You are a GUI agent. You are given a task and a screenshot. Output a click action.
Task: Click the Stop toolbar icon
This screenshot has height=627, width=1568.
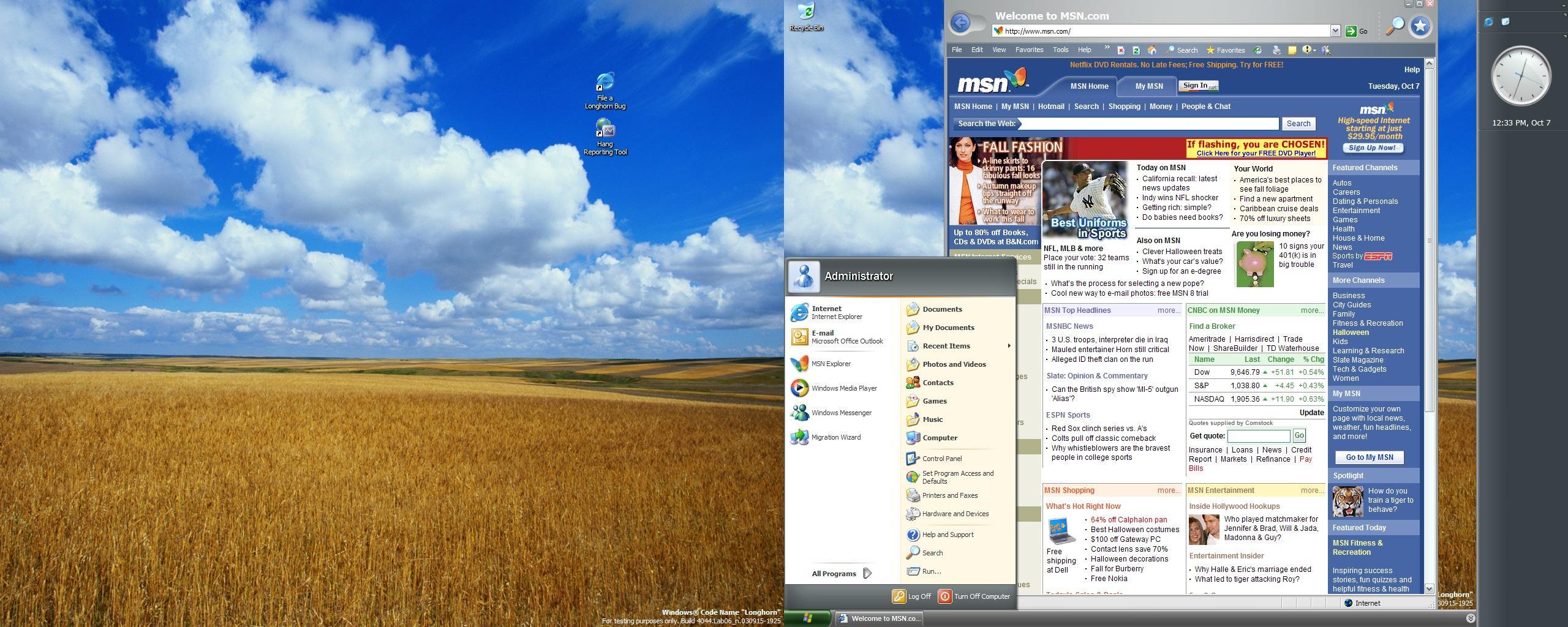(1121, 50)
